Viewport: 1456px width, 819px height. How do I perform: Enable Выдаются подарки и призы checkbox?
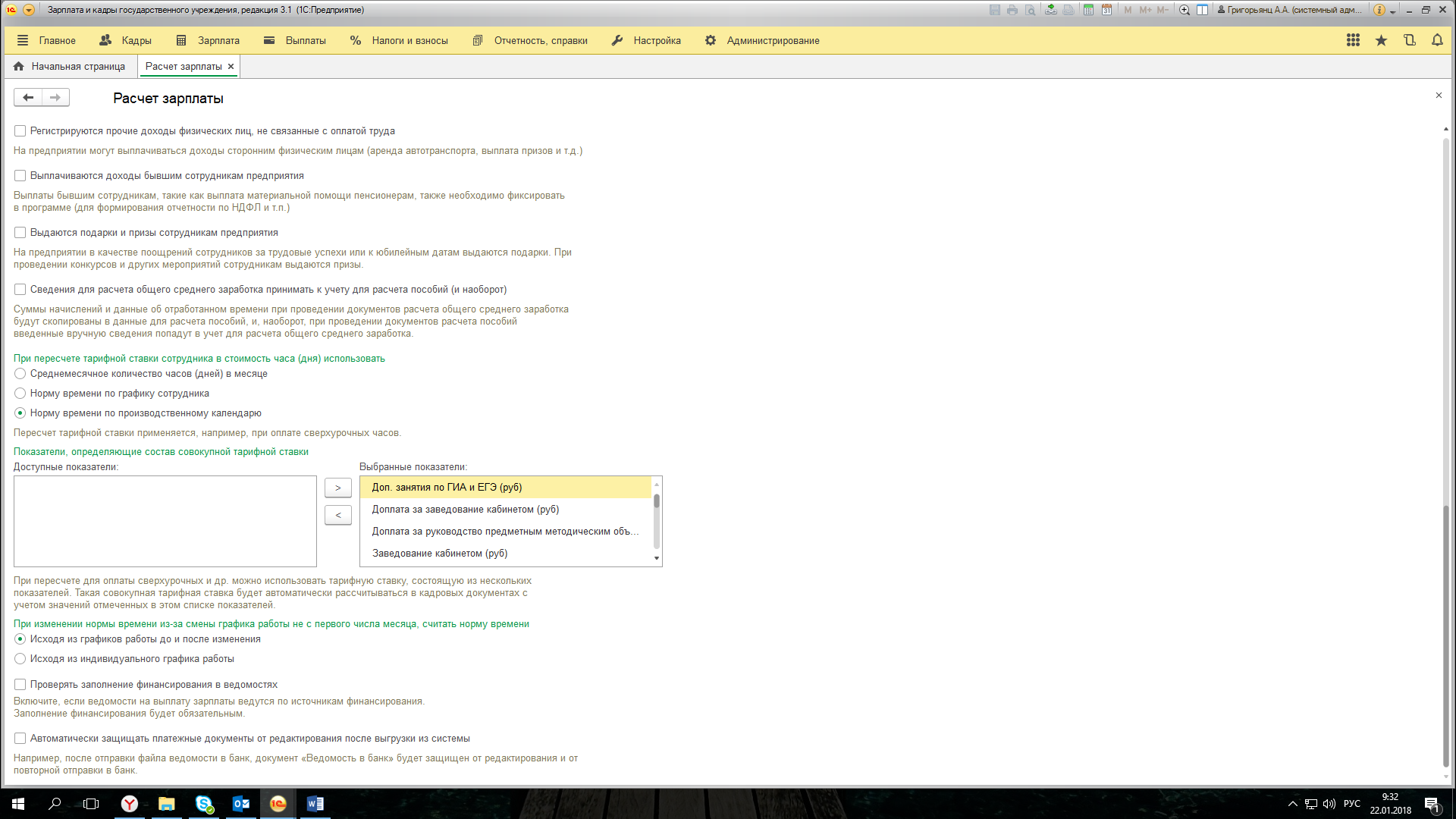pos(20,233)
